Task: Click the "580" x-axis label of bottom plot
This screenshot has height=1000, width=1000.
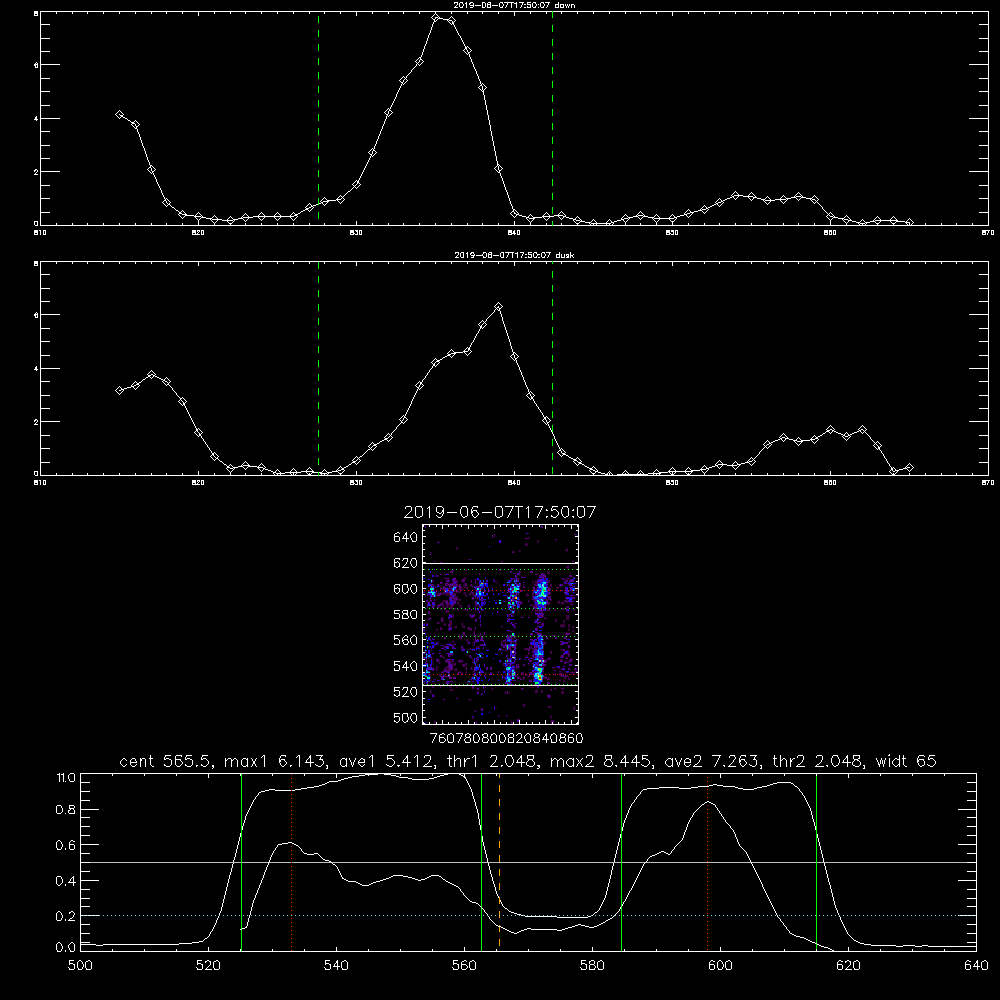Action: (592, 966)
